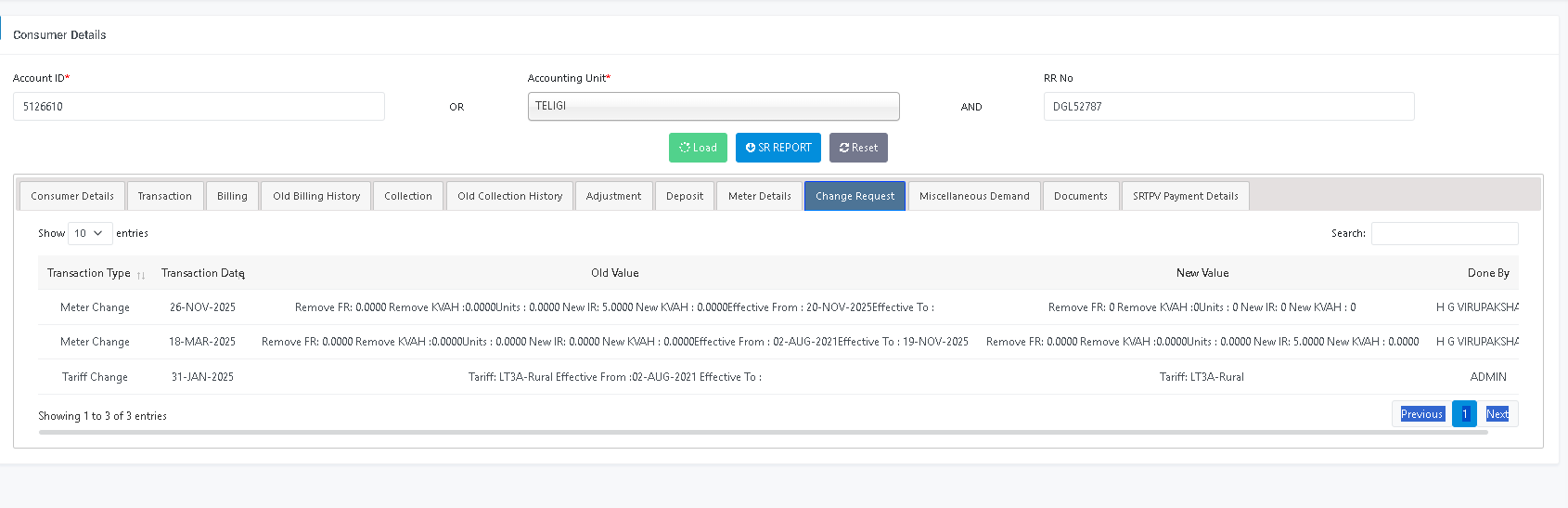
Task: Go to the Previous page
Action: click(1421, 414)
